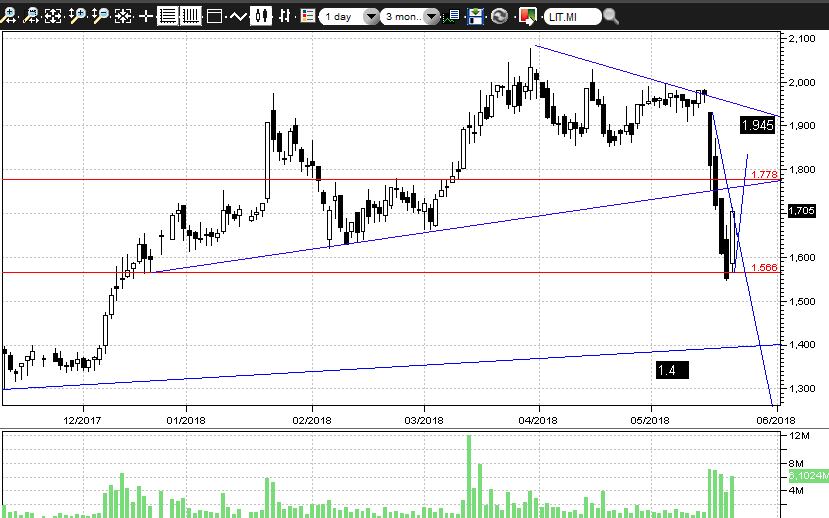Open the chart export icon
This screenshot has width=829, height=518.
pyautogui.click(x=526, y=16)
